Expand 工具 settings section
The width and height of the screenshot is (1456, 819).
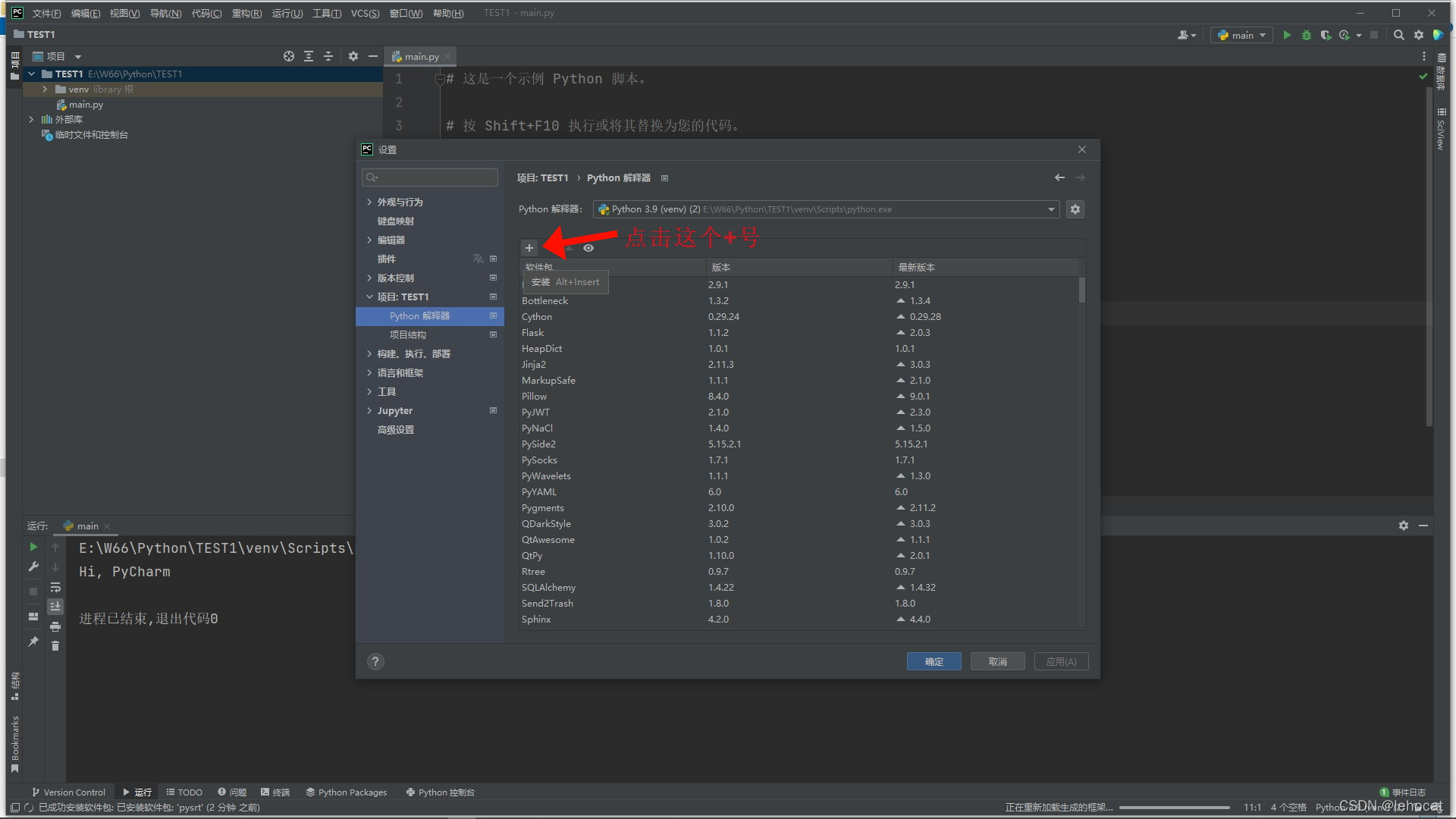(x=369, y=391)
